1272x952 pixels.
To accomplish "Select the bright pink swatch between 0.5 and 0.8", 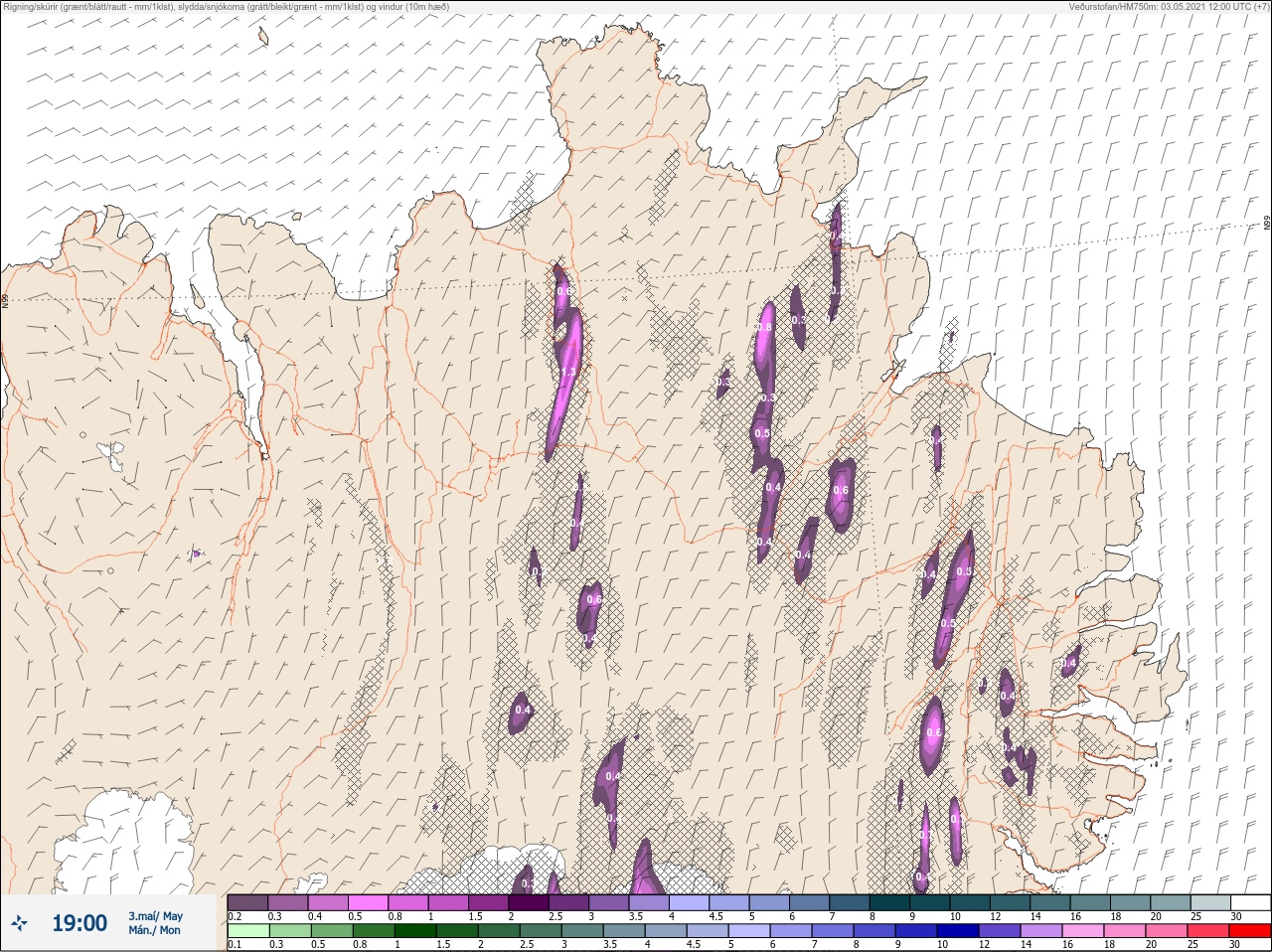I will (368, 902).
